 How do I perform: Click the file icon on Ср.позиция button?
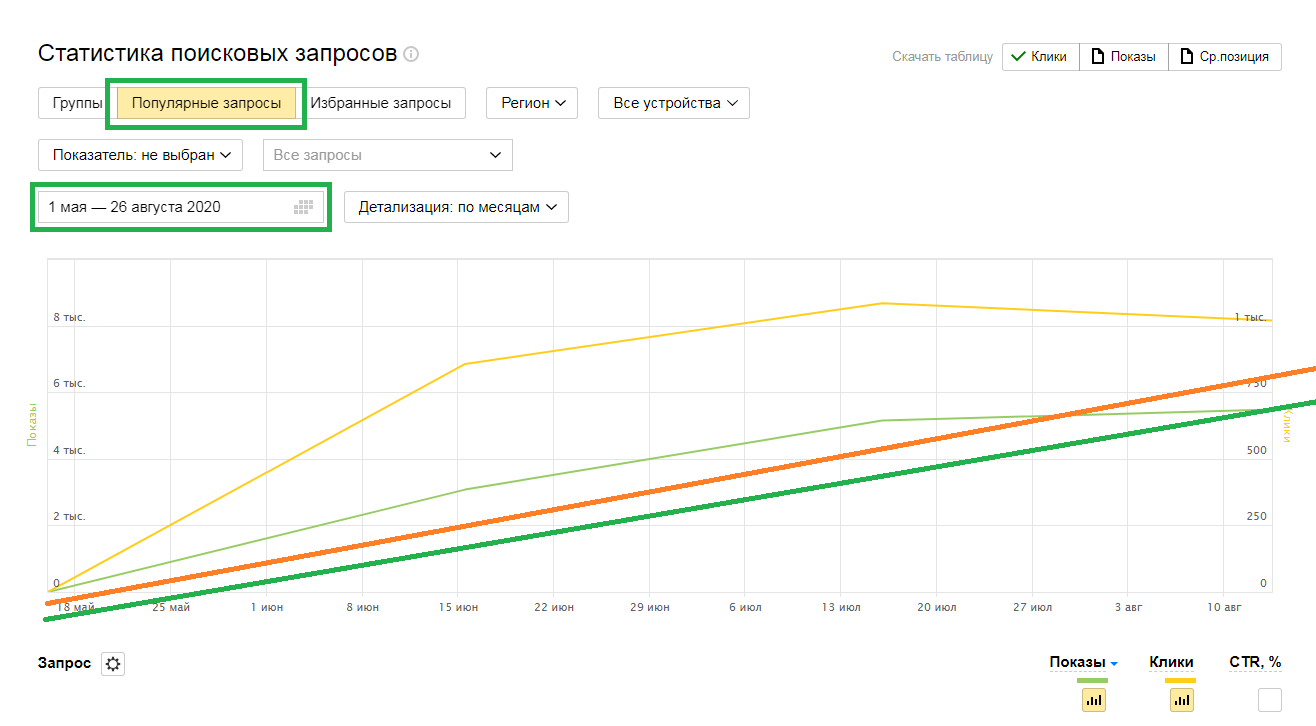tap(1186, 57)
